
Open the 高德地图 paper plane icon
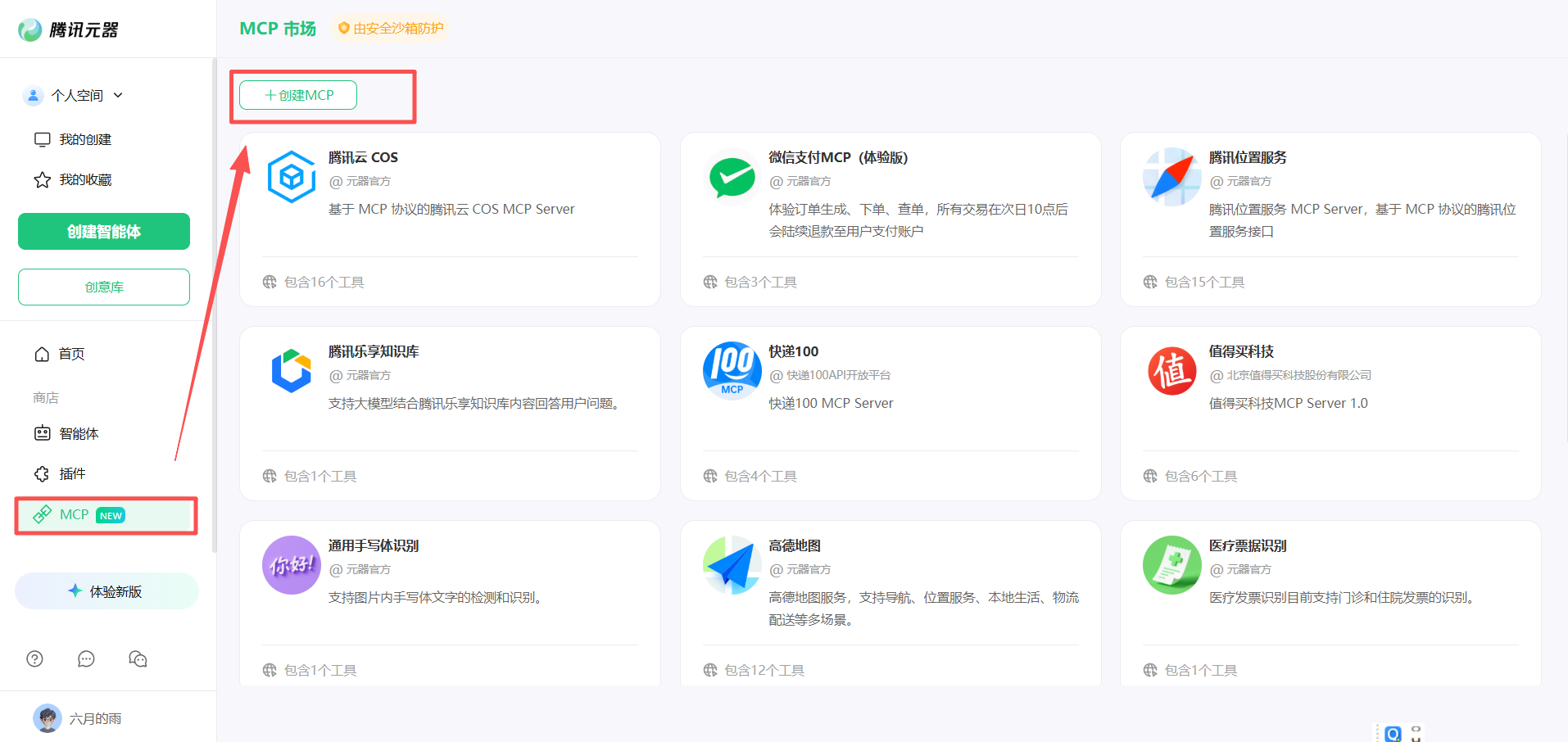[732, 565]
